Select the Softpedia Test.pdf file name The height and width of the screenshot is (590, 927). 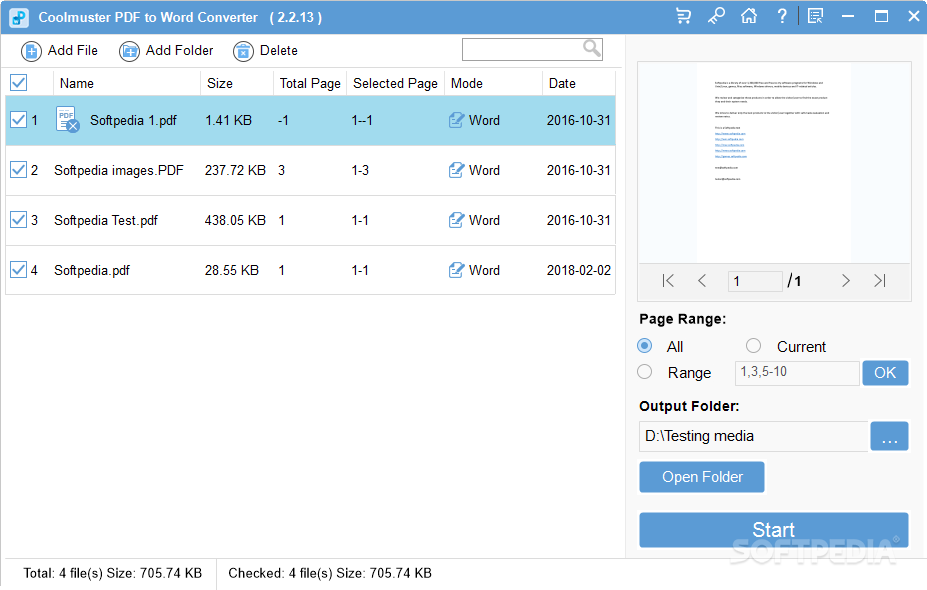(x=106, y=221)
